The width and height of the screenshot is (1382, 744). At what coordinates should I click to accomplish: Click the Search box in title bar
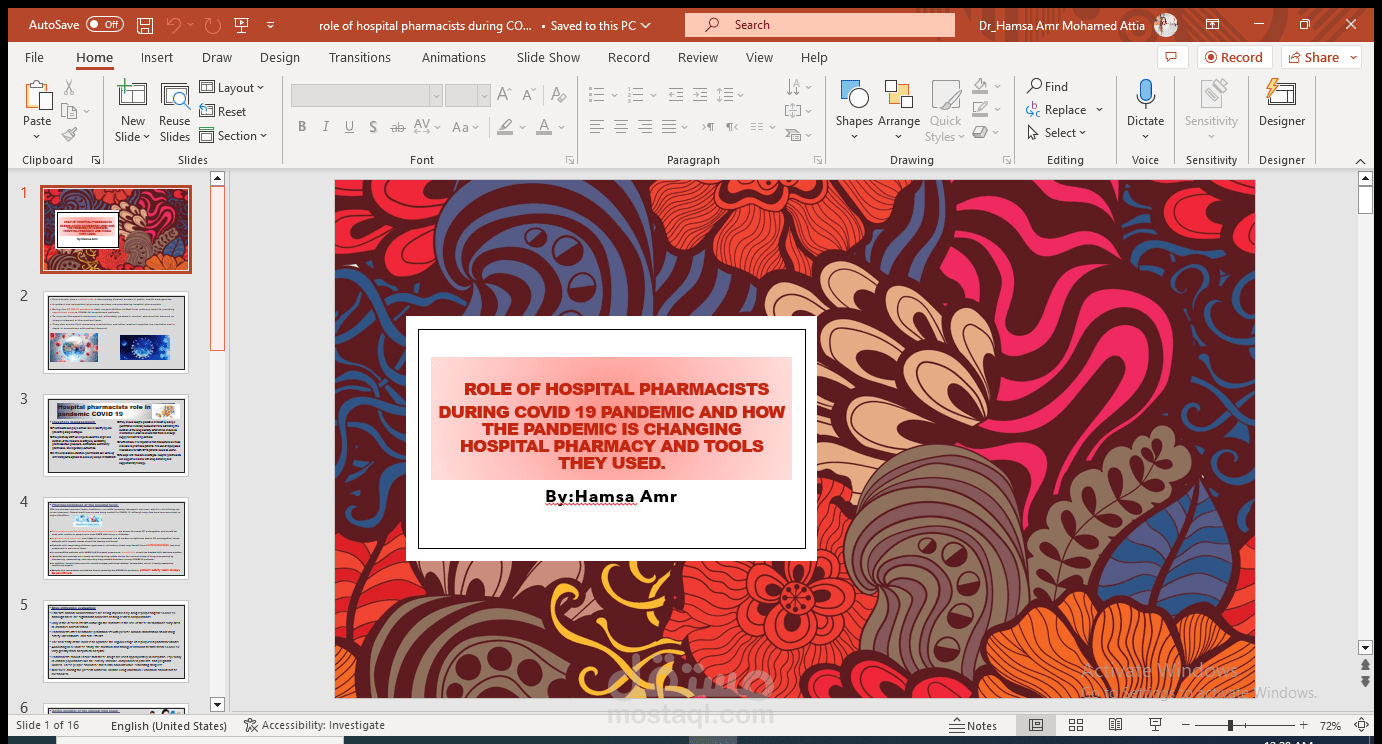point(819,25)
